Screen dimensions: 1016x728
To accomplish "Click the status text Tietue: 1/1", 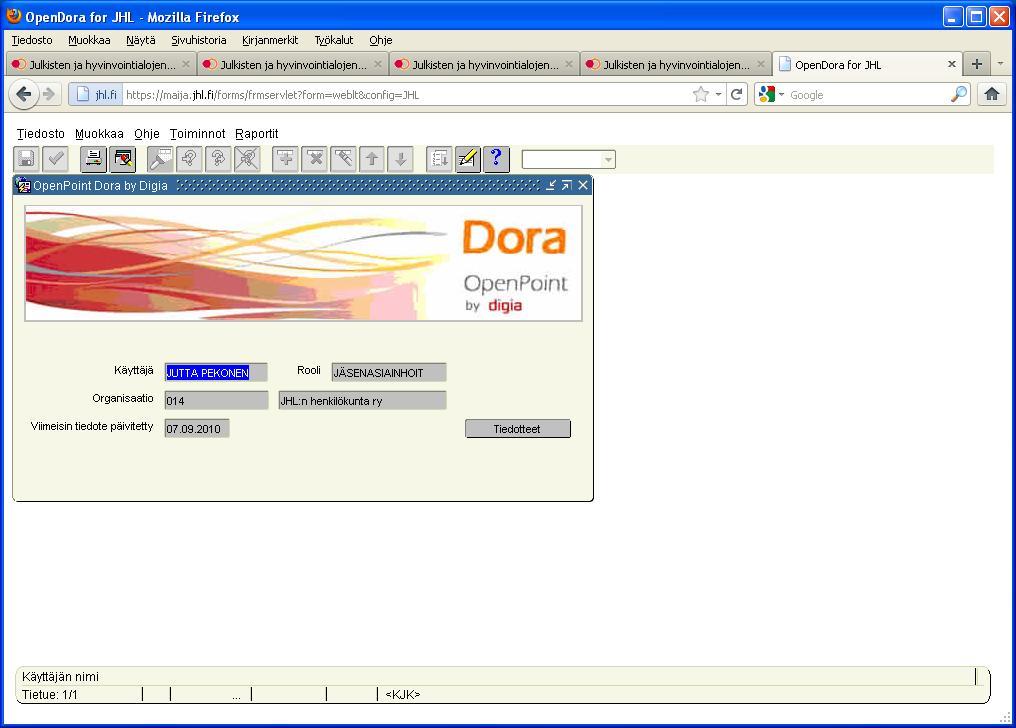I will click(50, 694).
